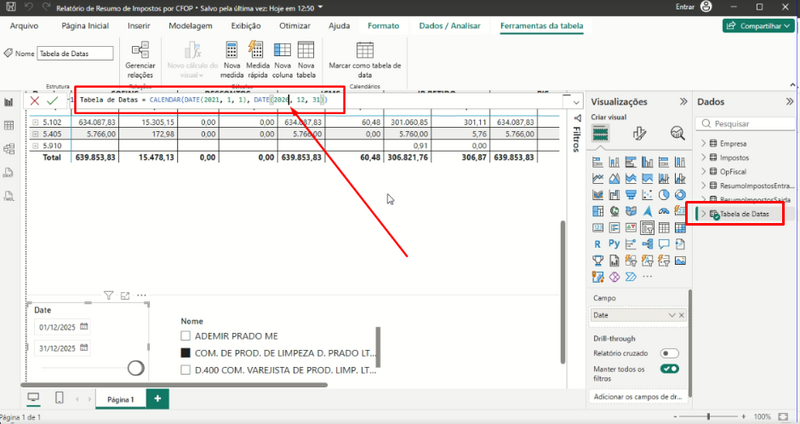Collapse the Visualizações pane
The image size is (800, 424).
coord(683,102)
